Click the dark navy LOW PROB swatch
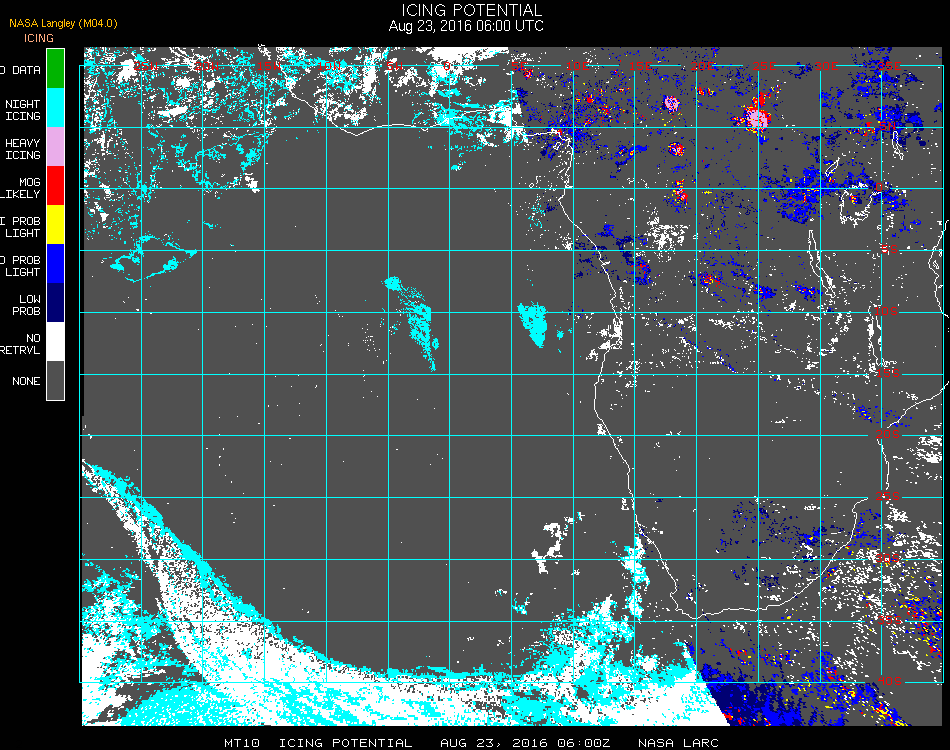The width and height of the screenshot is (950, 750). [55, 303]
